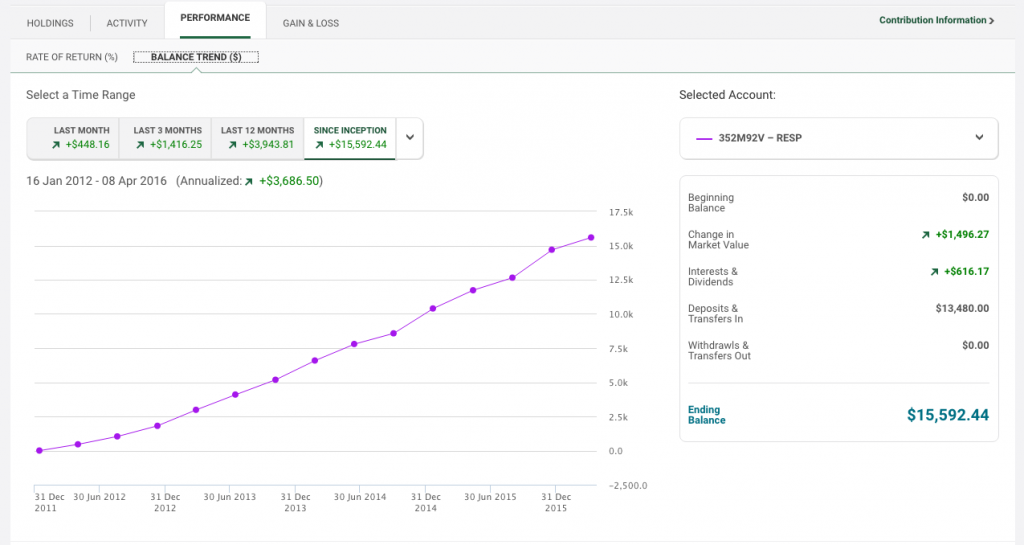Click the green arrow beside Annualized value
This screenshot has height=545, width=1024.
click(x=249, y=182)
